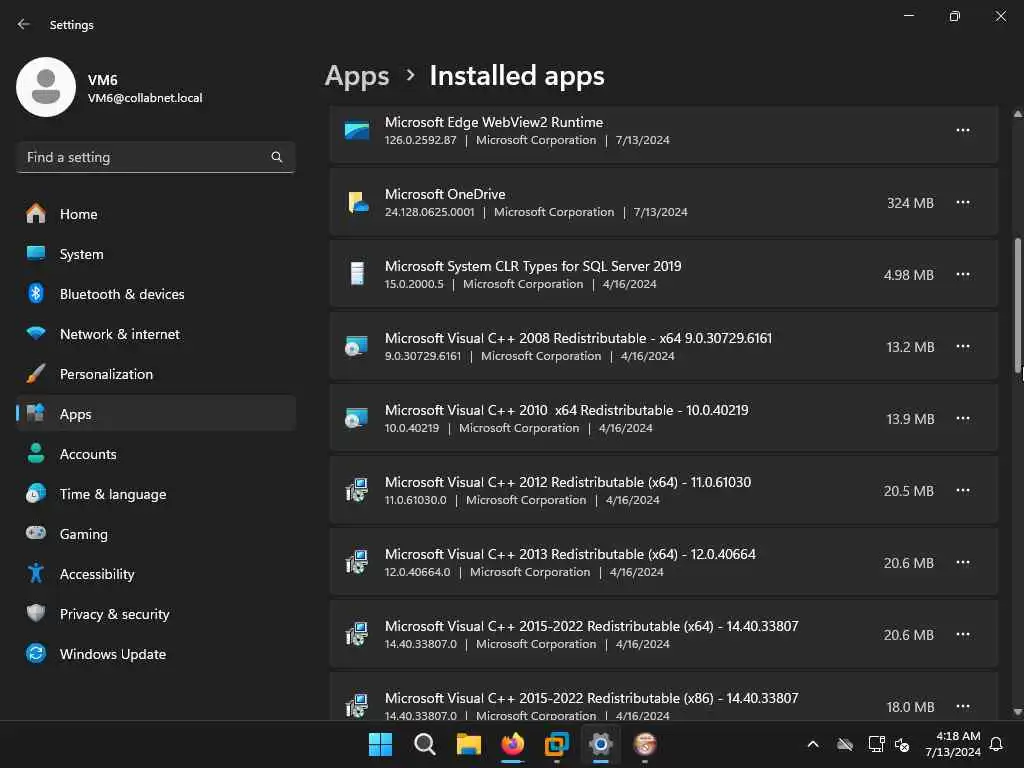This screenshot has height=768, width=1024.
Task: Select the Accessibility icon in sidebar
Action: (x=36, y=574)
